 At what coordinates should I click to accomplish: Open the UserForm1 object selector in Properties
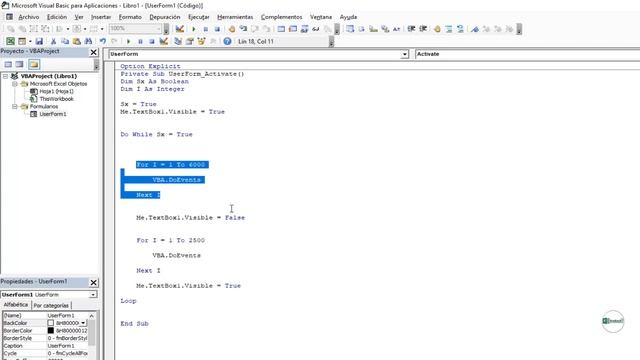tap(93, 294)
